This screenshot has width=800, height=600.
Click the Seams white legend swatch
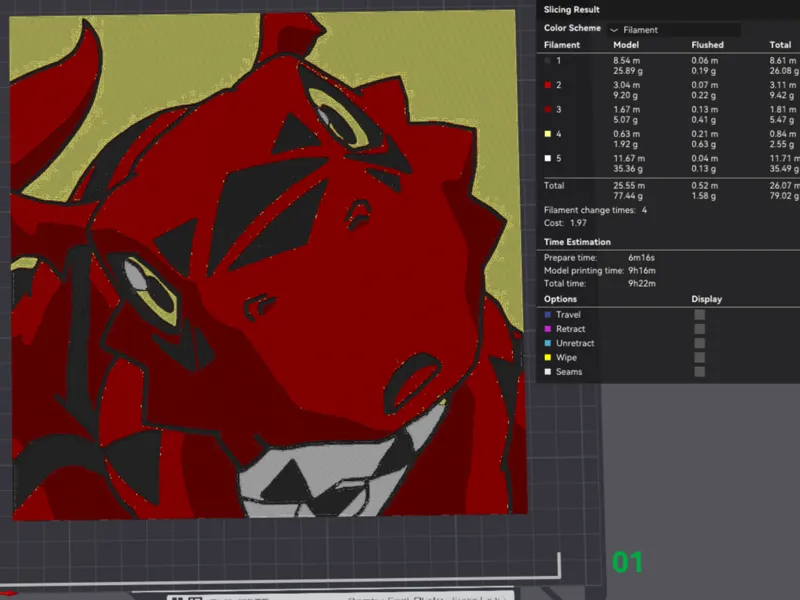[x=547, y=372]
